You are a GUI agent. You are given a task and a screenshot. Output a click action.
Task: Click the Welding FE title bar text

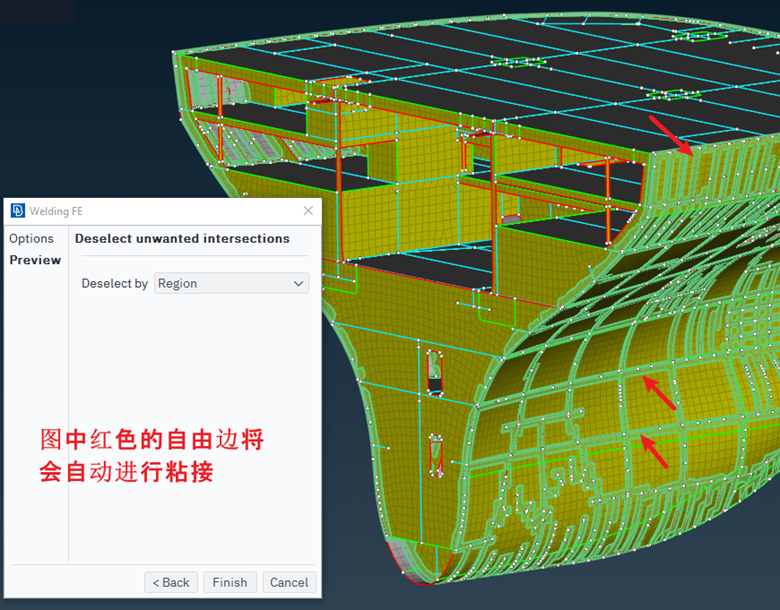pyautogui.click(x=57, y=211)
